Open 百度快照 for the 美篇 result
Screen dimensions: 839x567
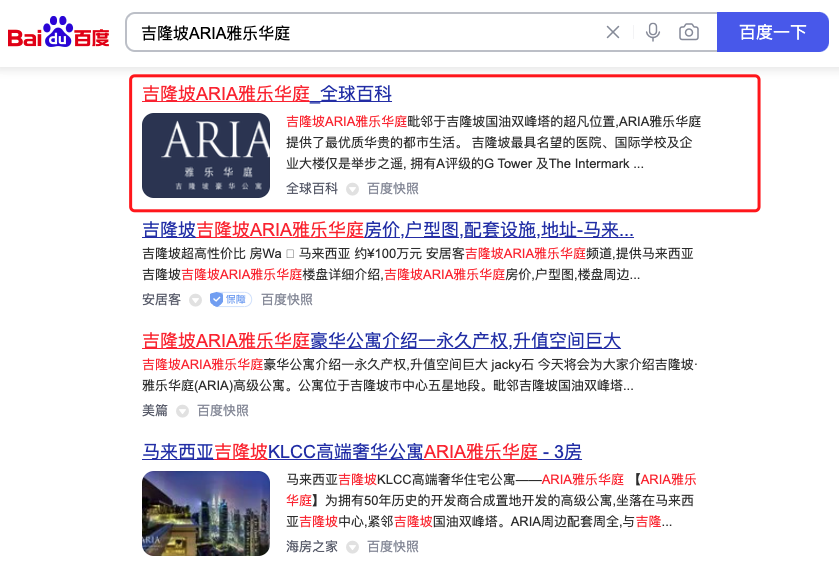(223, 410)
